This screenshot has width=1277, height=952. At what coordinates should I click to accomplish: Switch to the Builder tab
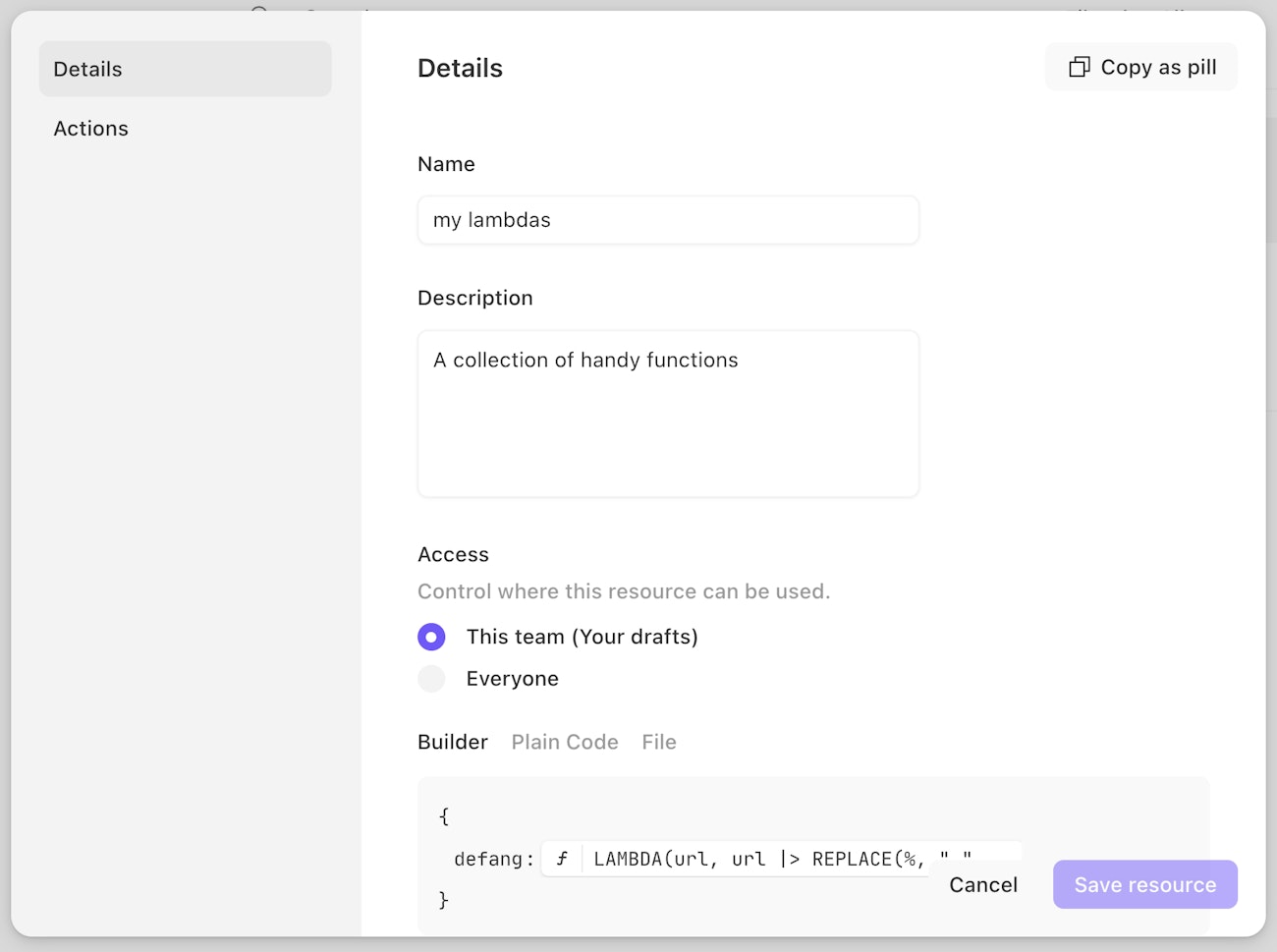coord(452,742)
